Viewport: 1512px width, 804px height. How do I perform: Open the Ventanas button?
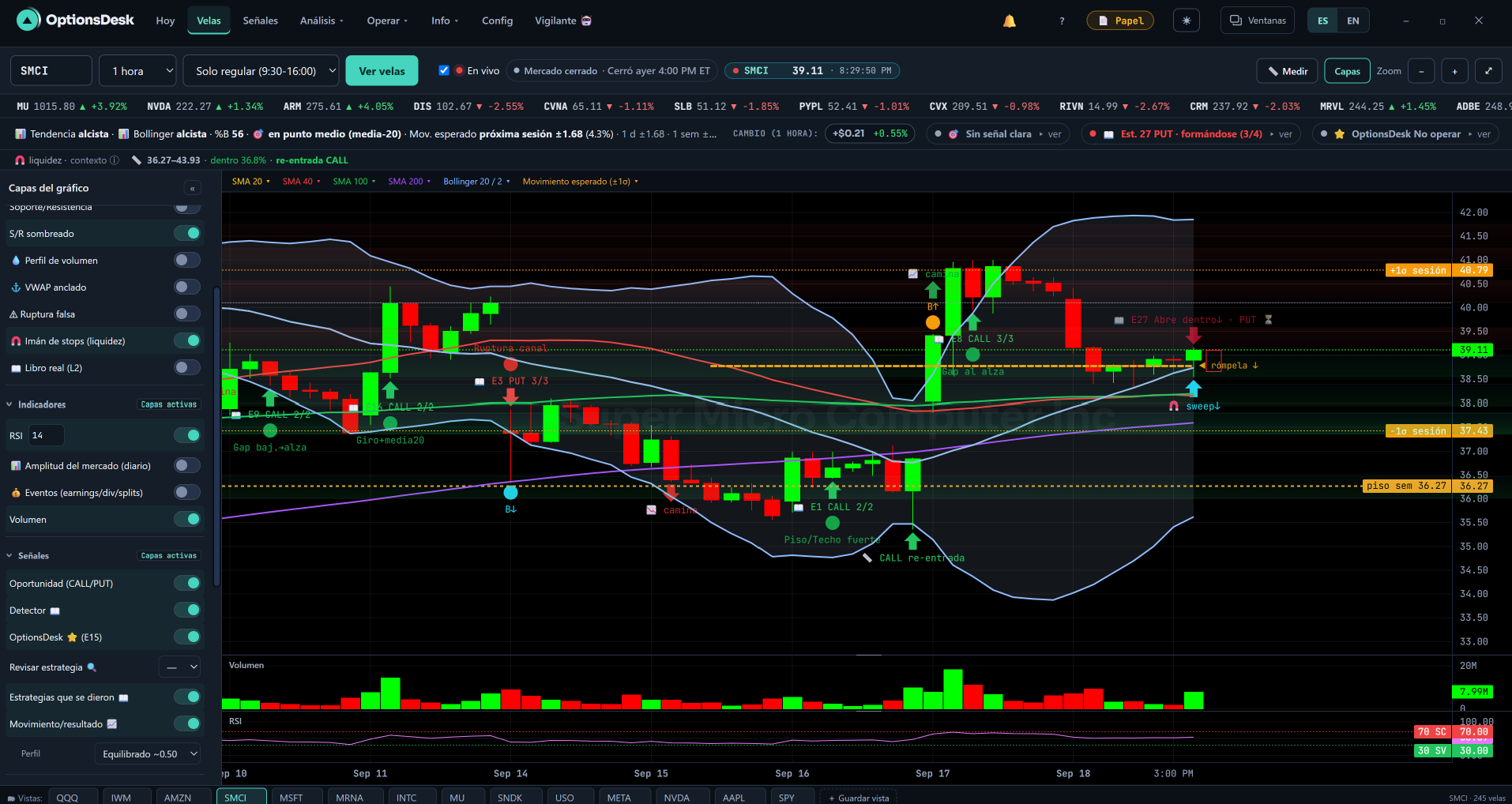[1258, 21]
